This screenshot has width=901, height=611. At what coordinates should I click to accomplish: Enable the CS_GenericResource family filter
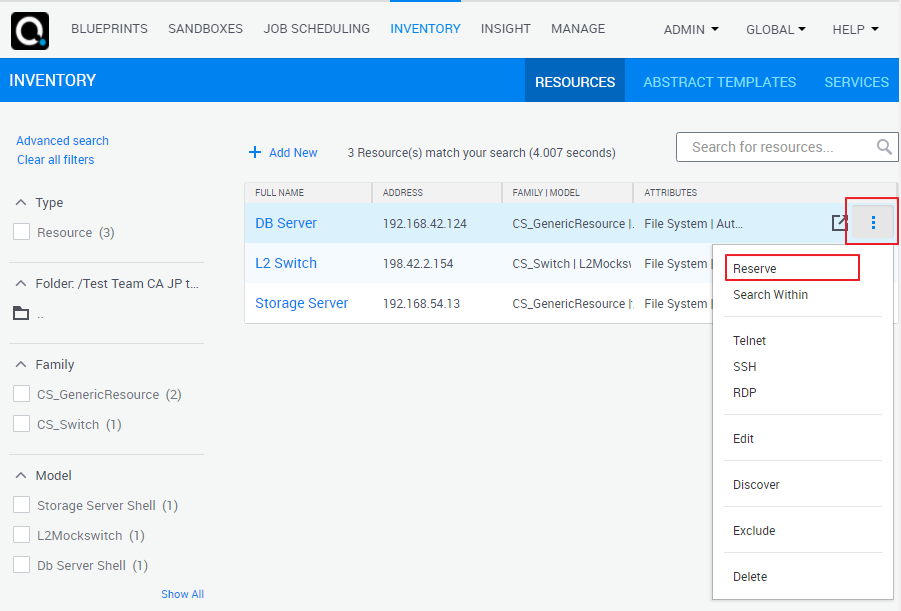(21, 394)
